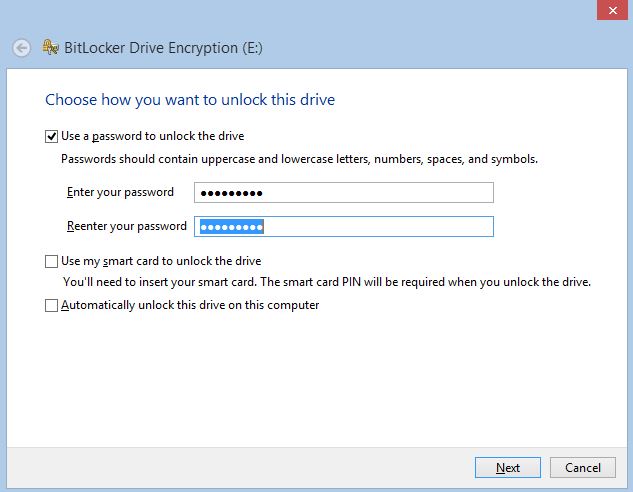Viewport: 633px width, 492px height.
Task: Click heading Choose how you want to unlock
Action: (190, 100)
